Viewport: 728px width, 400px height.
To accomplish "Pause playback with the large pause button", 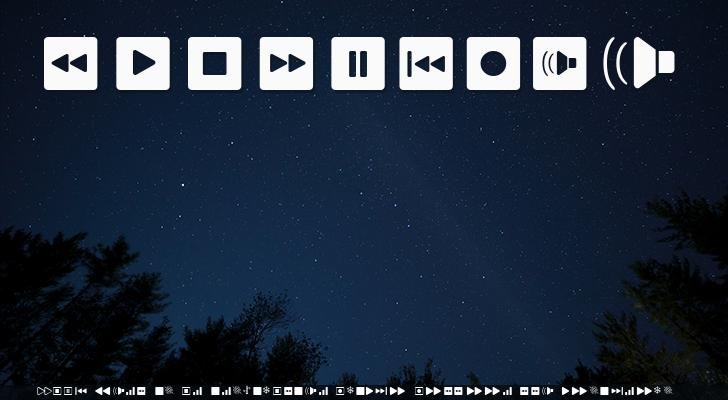I will pos(357,64).
